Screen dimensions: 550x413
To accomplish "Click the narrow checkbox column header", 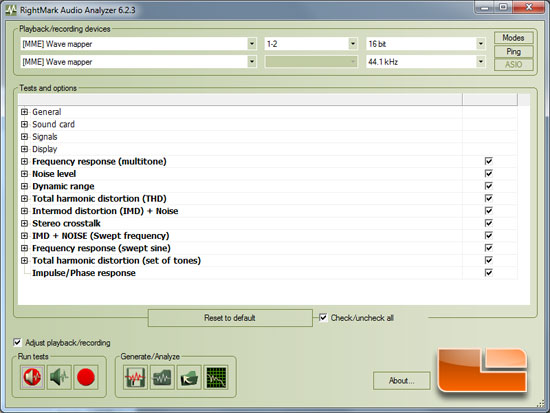I will 490,99.
